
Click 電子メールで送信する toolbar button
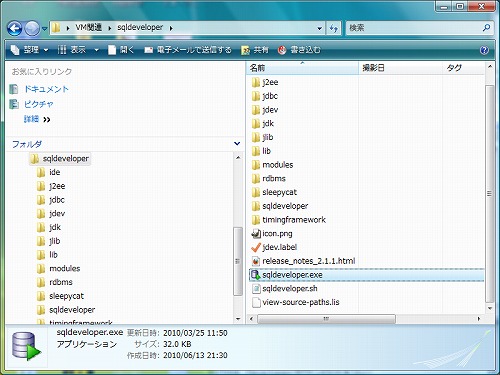point(188,50)
